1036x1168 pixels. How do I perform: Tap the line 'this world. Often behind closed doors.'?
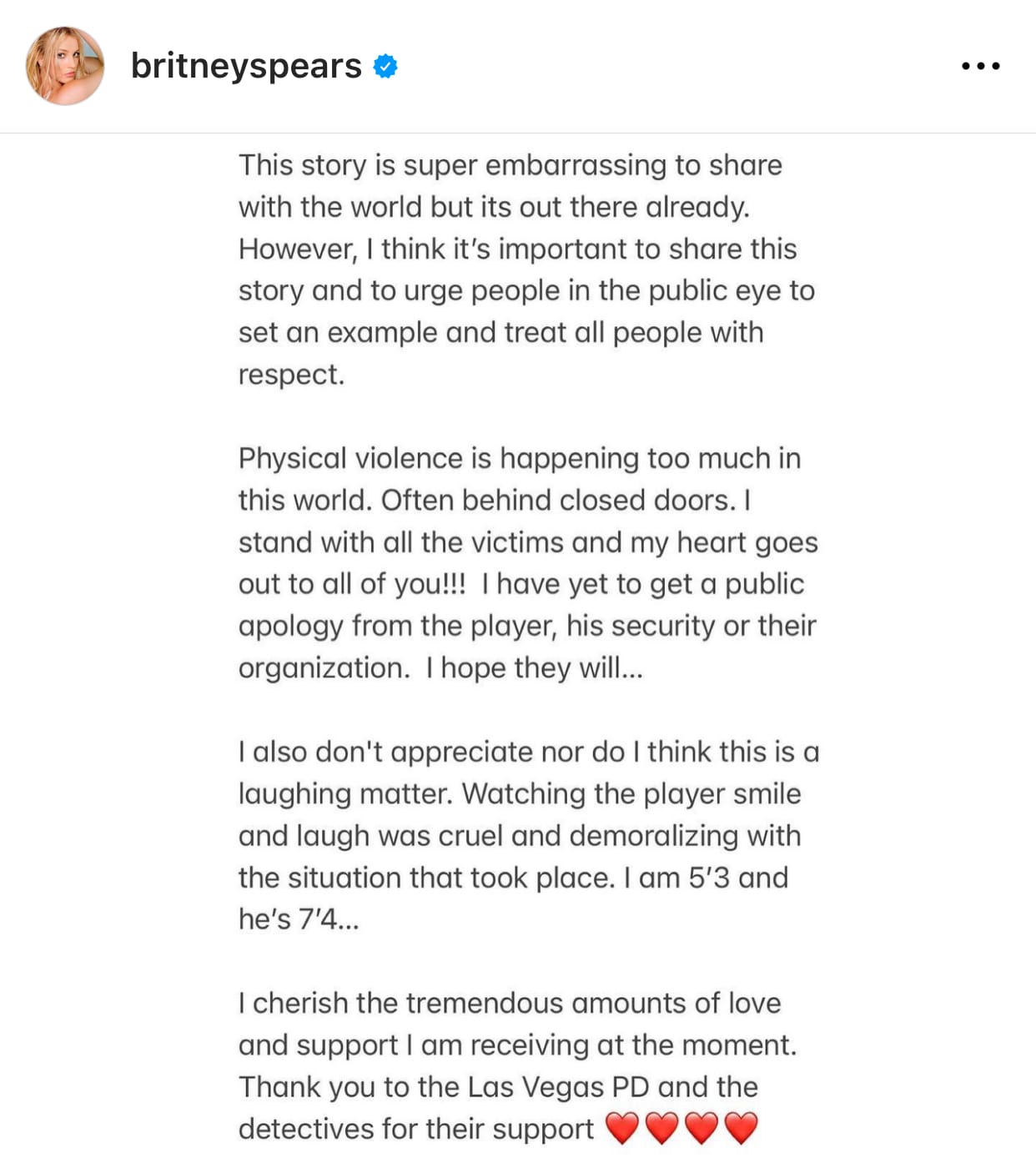(495, 501)
